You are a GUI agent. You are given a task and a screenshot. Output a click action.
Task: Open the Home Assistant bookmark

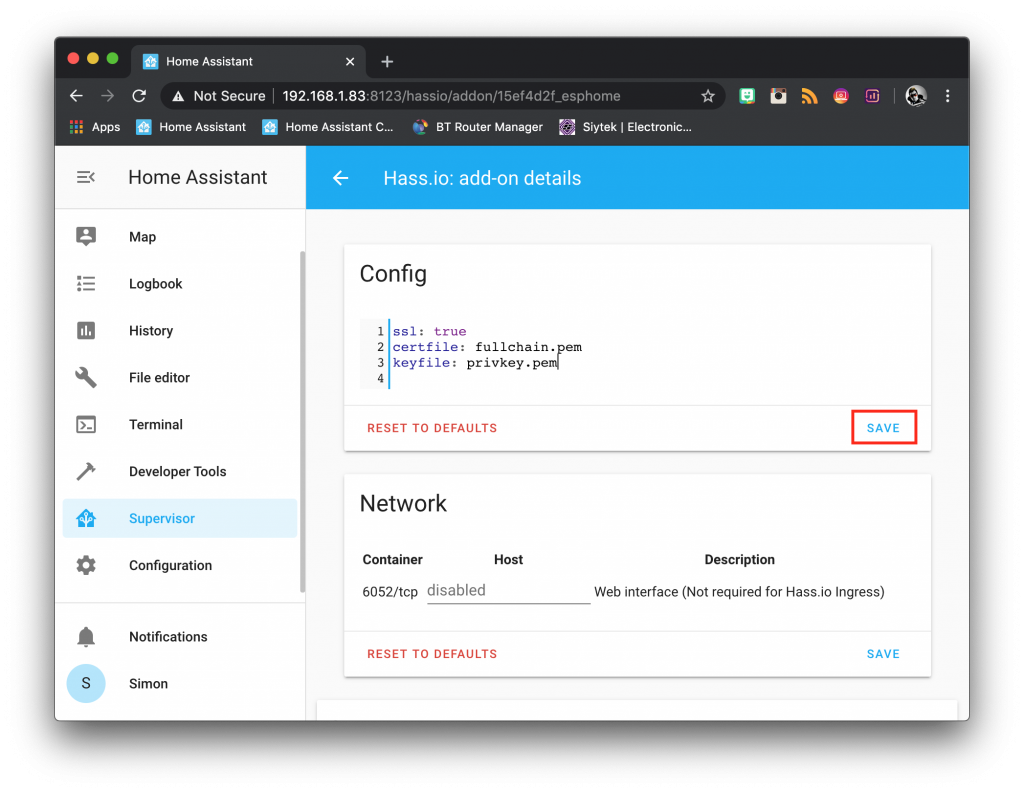coord(191,127)
